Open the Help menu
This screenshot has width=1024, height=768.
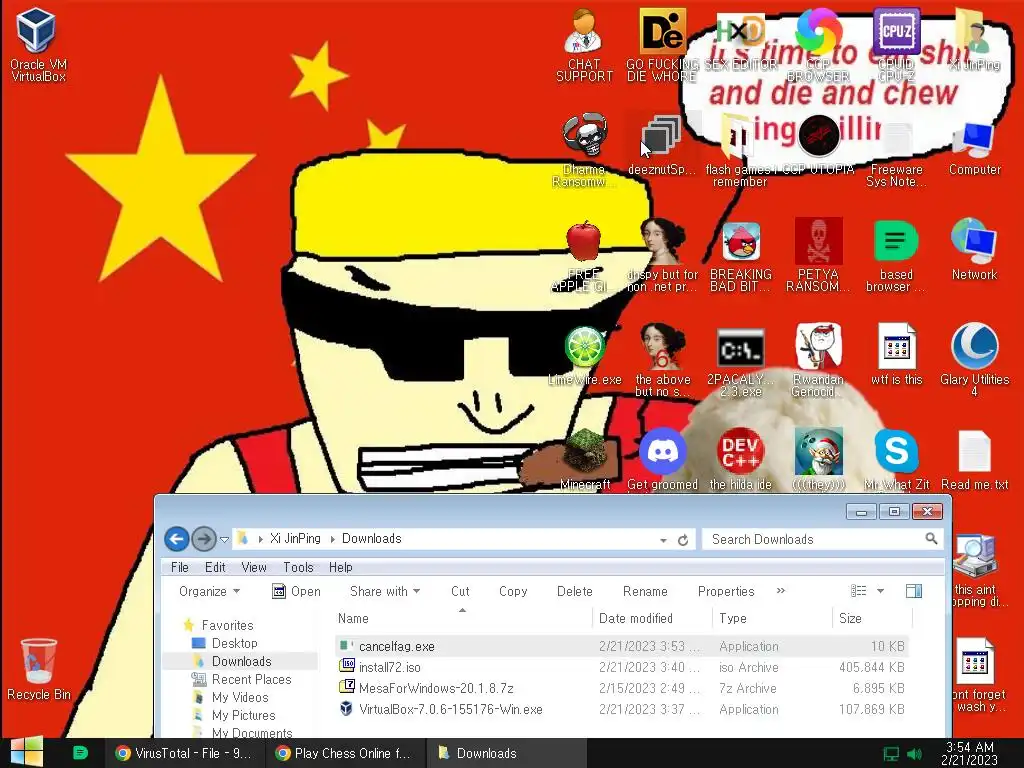(340, 567)
